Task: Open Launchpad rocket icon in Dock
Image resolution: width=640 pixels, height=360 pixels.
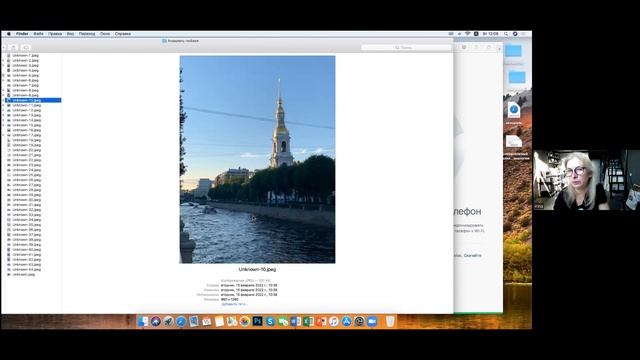Action: pos(168,322)
